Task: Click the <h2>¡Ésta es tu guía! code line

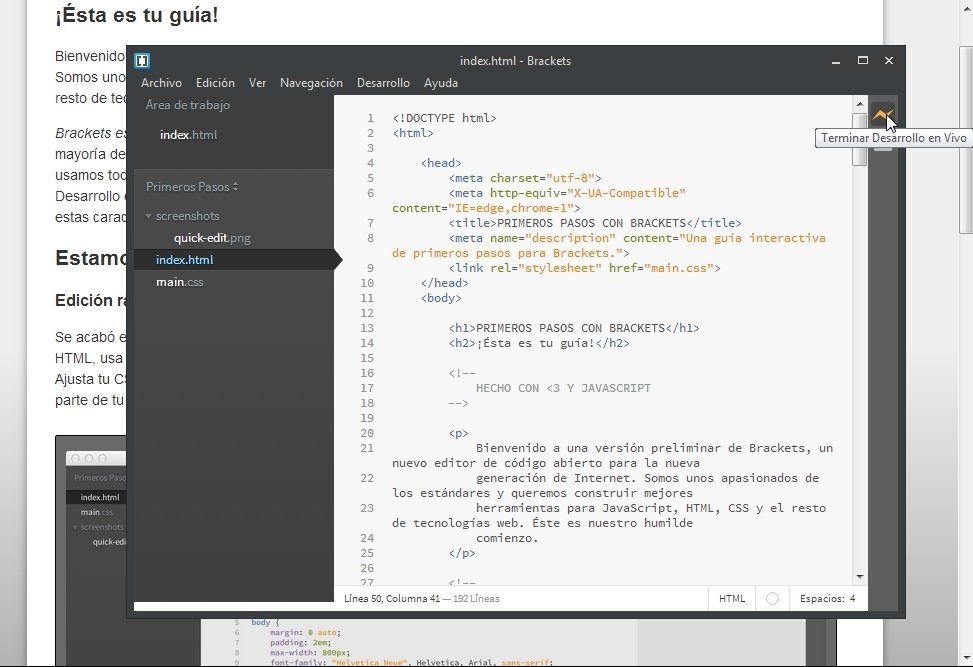Action: point(539,343)
